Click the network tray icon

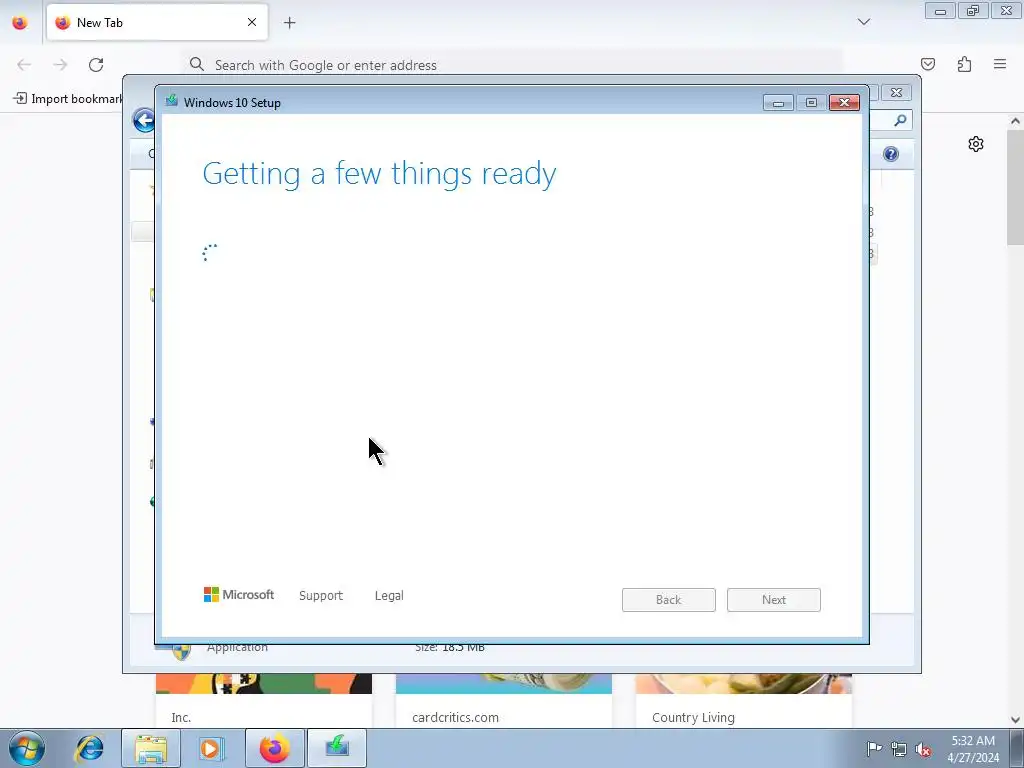pos(899,749)
